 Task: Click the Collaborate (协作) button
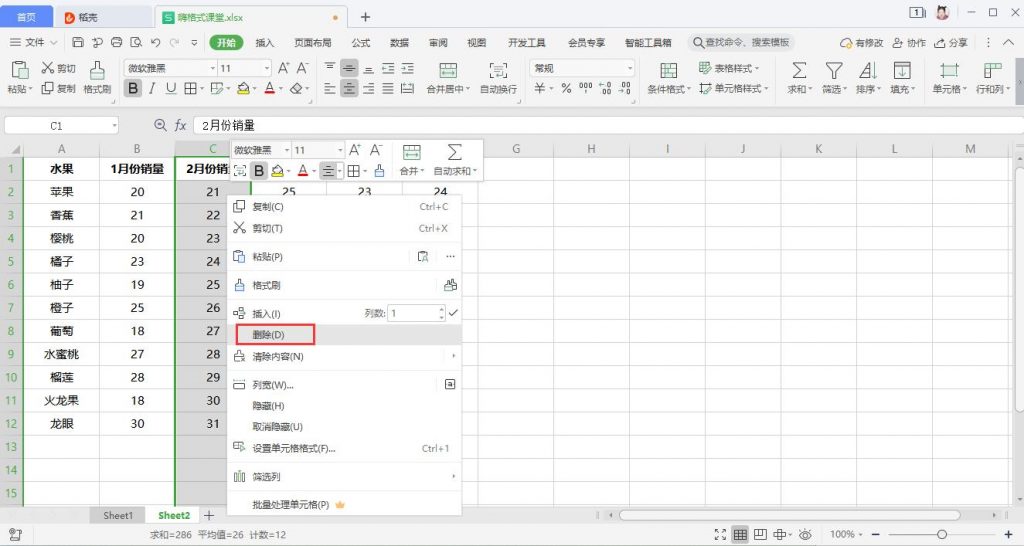pos(909,42)
